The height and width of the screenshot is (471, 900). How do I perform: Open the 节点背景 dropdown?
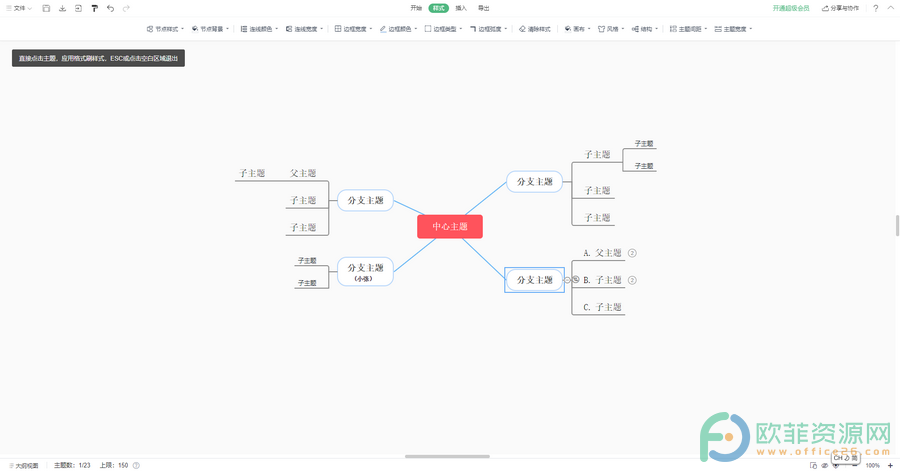pos(210,29)
